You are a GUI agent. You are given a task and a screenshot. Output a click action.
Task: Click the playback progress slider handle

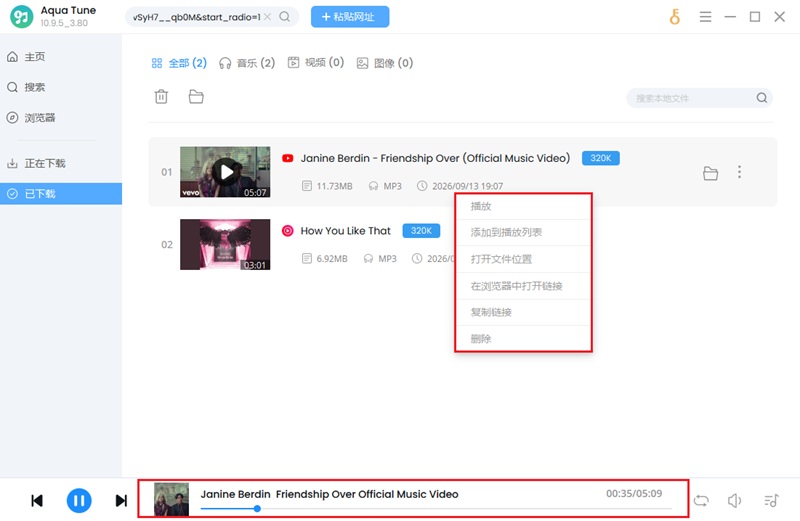tap(257, 508)
